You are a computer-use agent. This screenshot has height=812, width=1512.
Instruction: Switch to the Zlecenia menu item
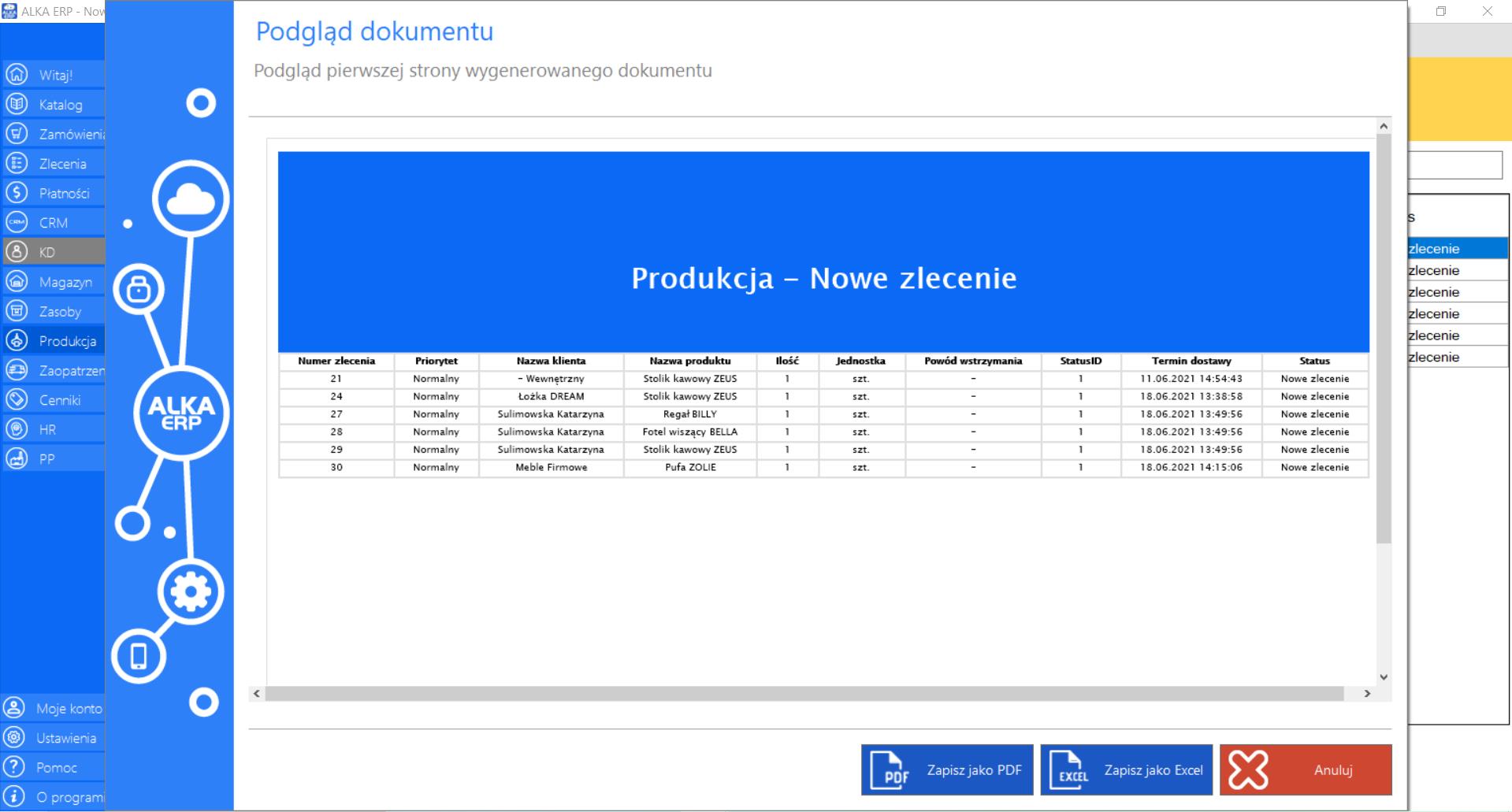coord(62,164)
